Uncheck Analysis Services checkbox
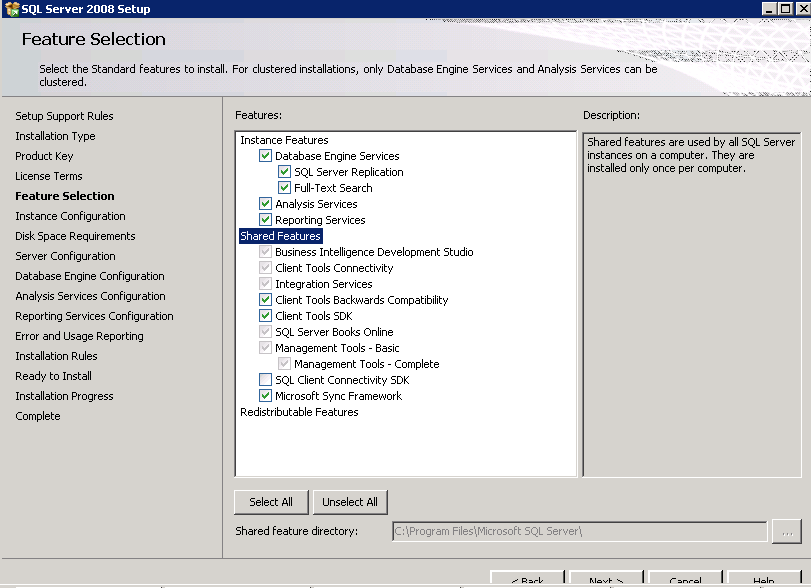The height and width of the screenshot is (588, 811). click(x=265, y=204)
